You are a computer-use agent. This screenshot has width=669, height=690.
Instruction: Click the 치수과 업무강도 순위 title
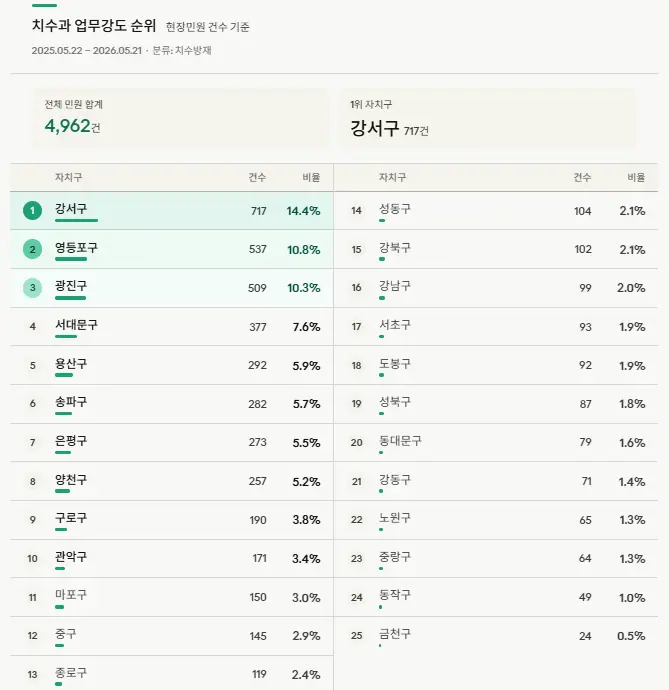[x=94, y=26]
